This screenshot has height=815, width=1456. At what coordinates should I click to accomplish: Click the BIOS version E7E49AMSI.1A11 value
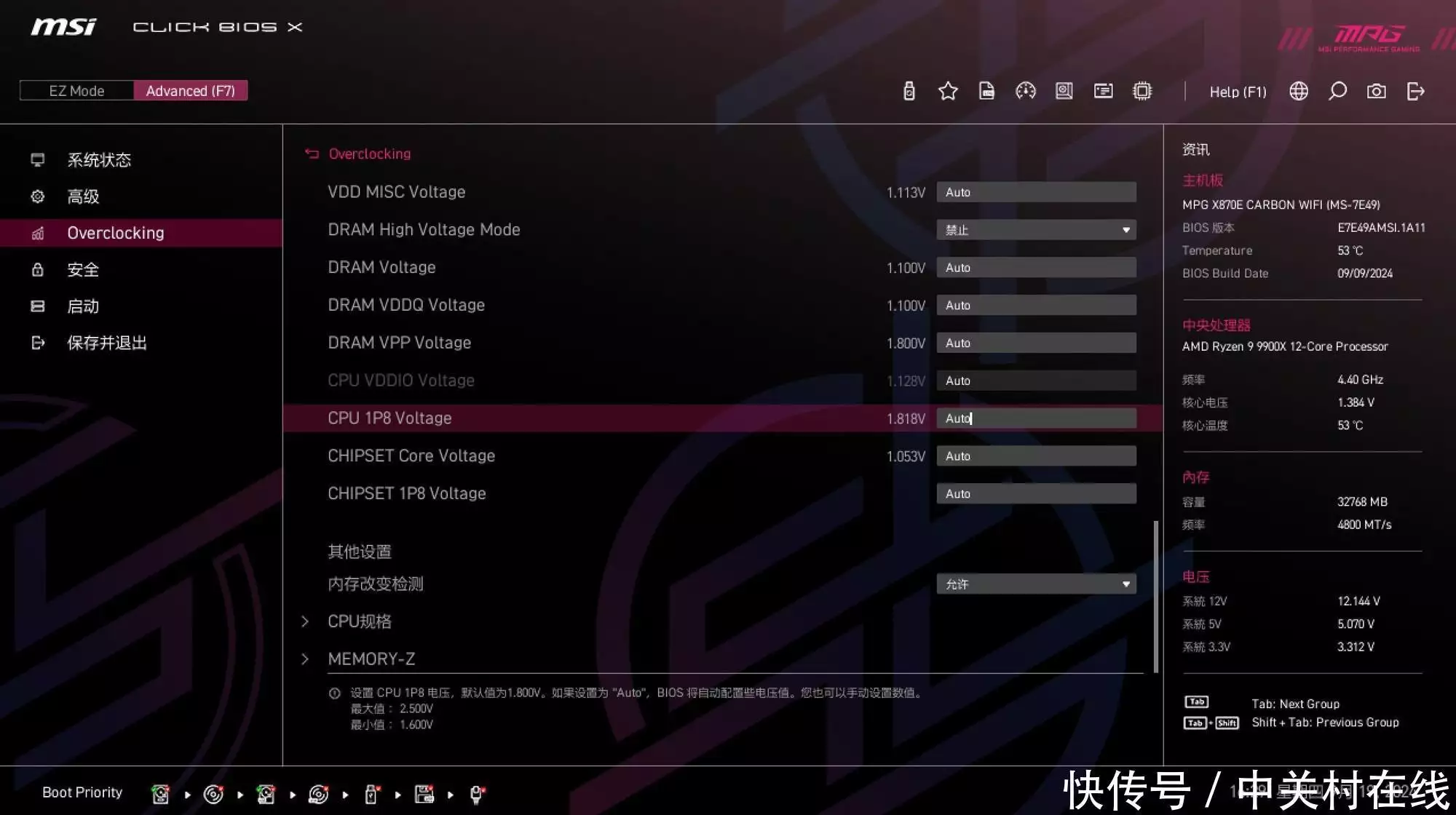point(1381,228)
